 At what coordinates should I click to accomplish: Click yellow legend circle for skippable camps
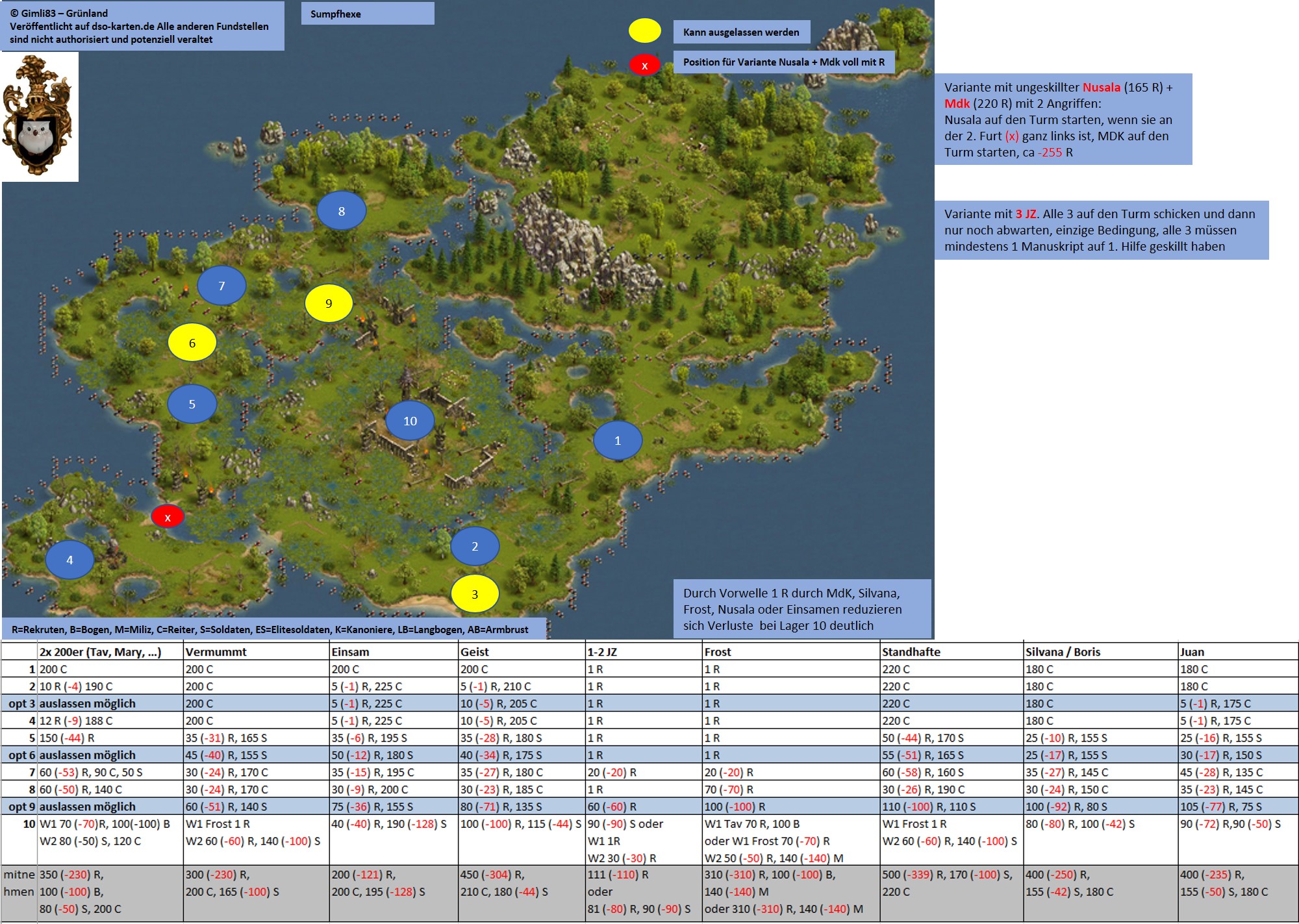[644, 31]
